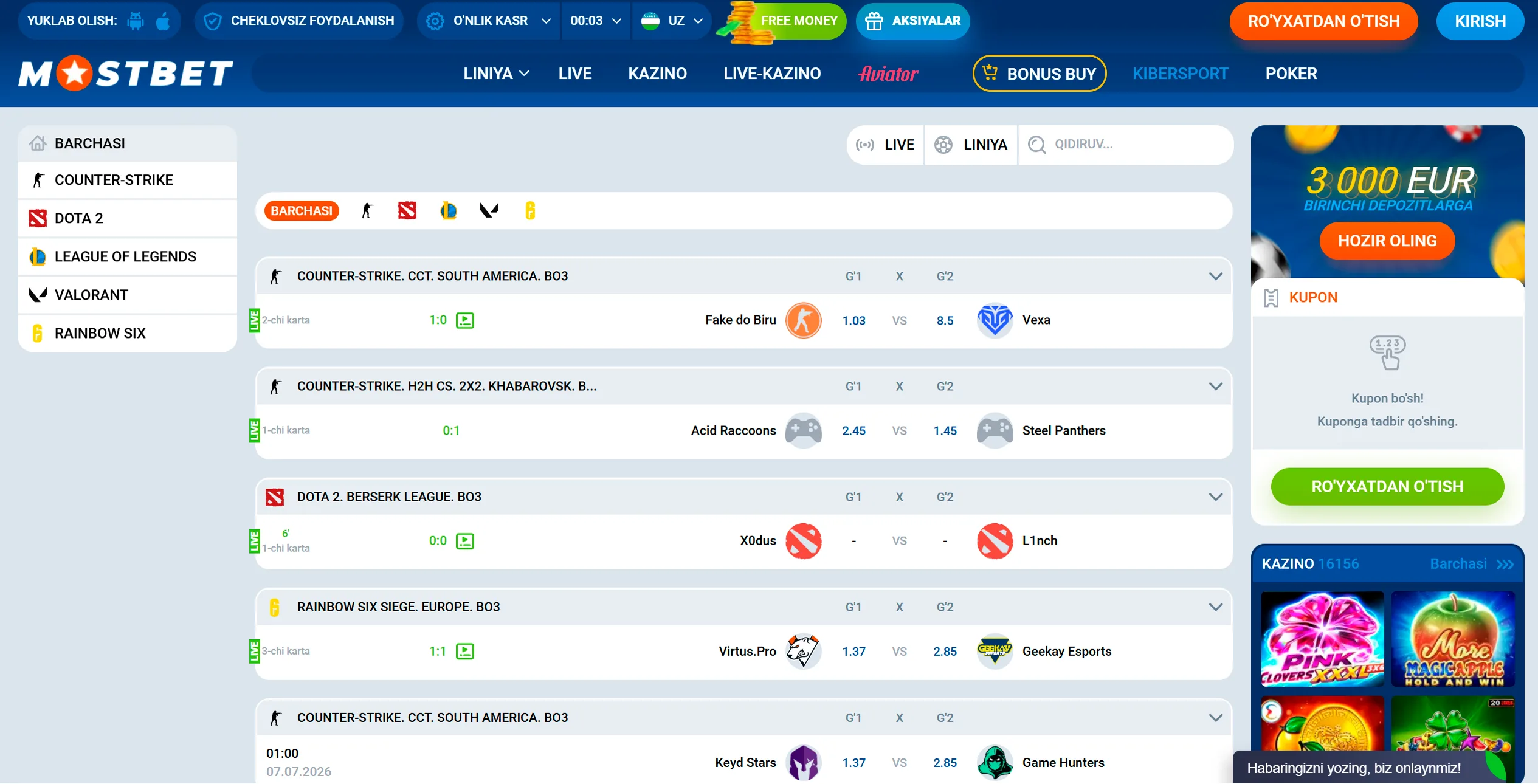Collapse the Rainbow Six Siege Europe section

point(1215,607)
